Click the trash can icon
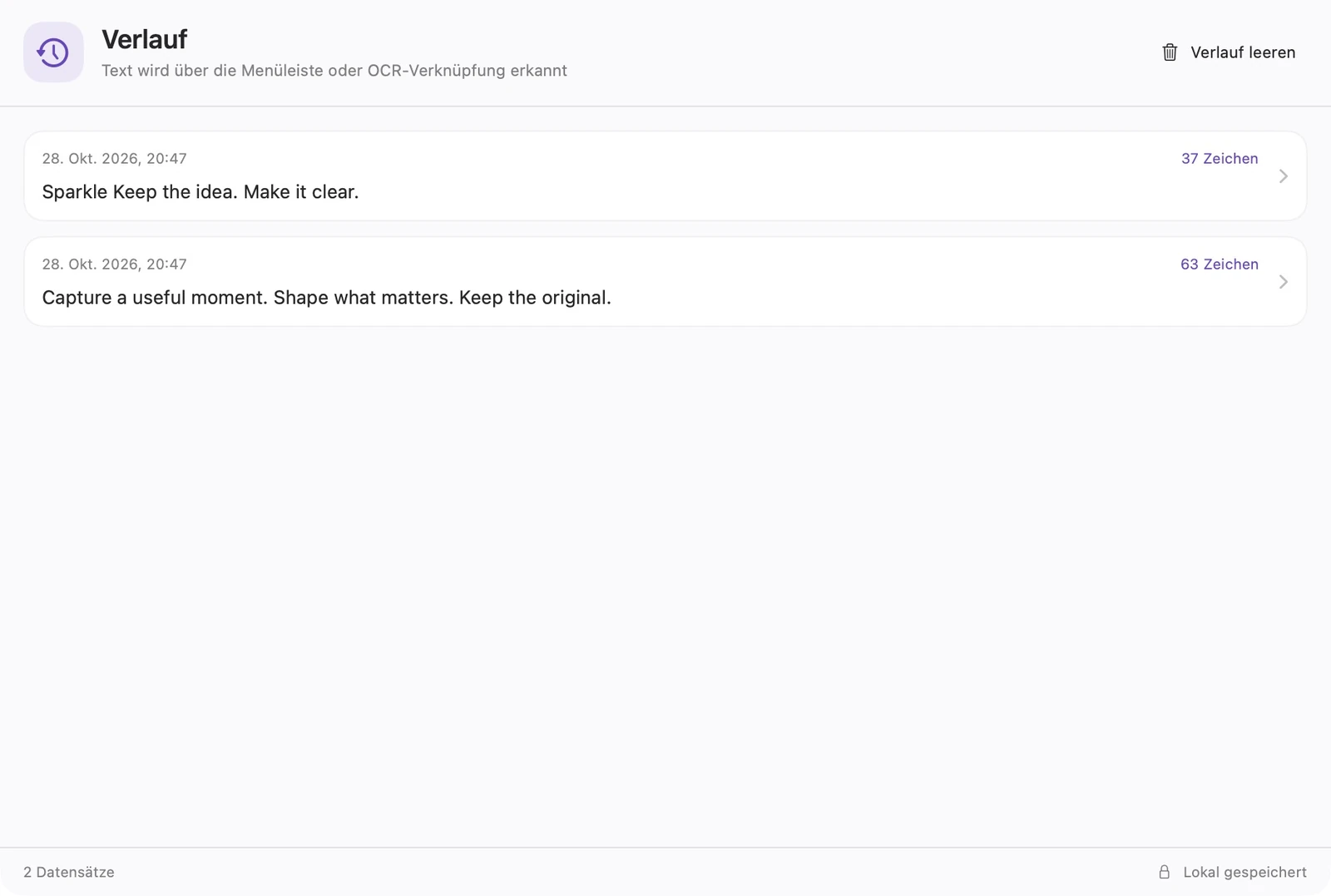 click(1170, 52)
